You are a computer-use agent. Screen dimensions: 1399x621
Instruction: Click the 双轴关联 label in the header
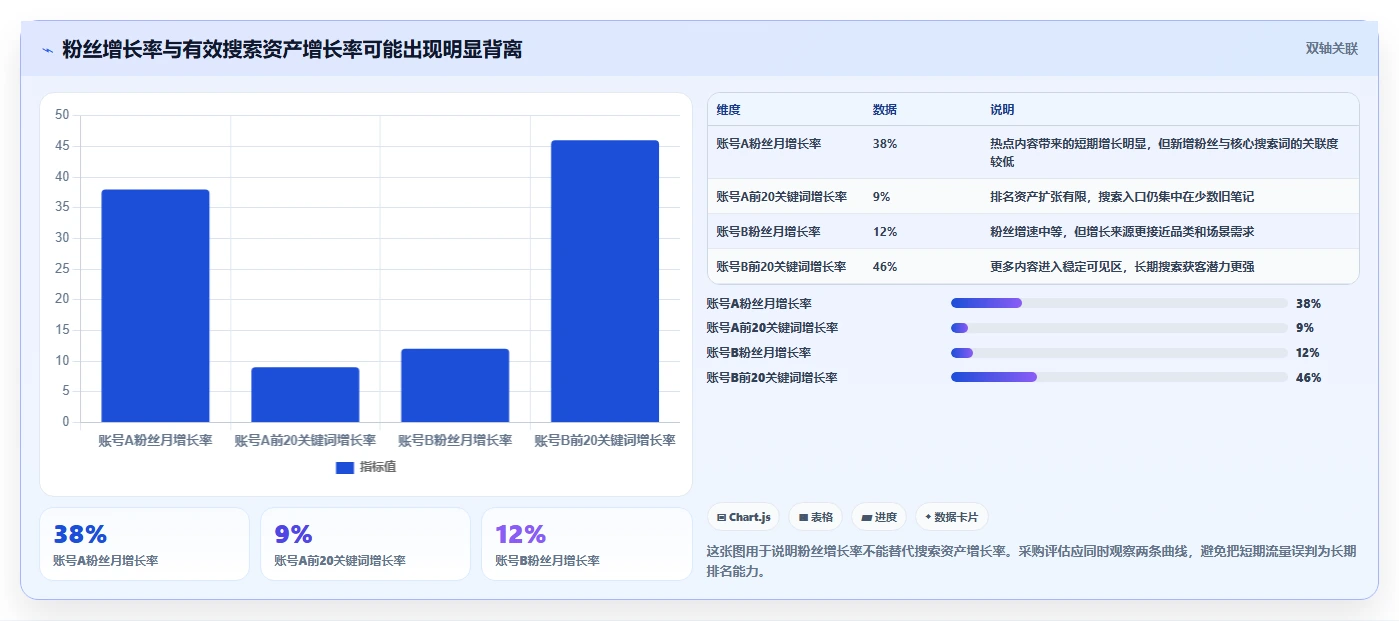pyautogui.click(x=1332, y=49)
